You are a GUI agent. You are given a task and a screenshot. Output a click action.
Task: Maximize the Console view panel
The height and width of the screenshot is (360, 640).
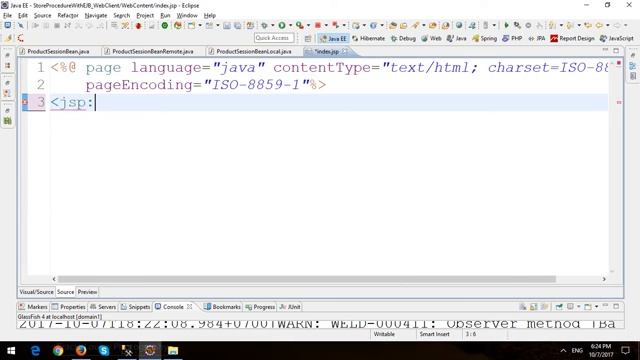click(x=616, y=306)
